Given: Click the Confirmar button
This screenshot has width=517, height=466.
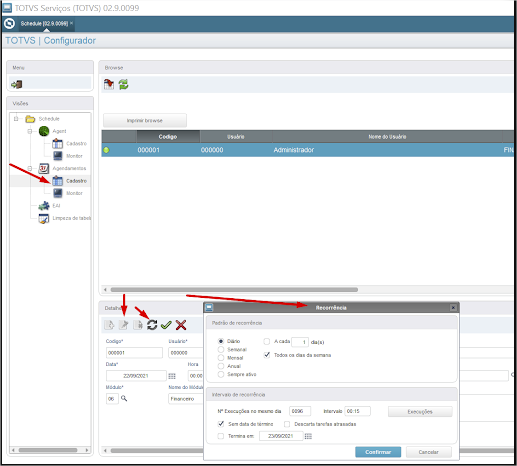Looking at the screenshot, I should click(x=378, y=452).
